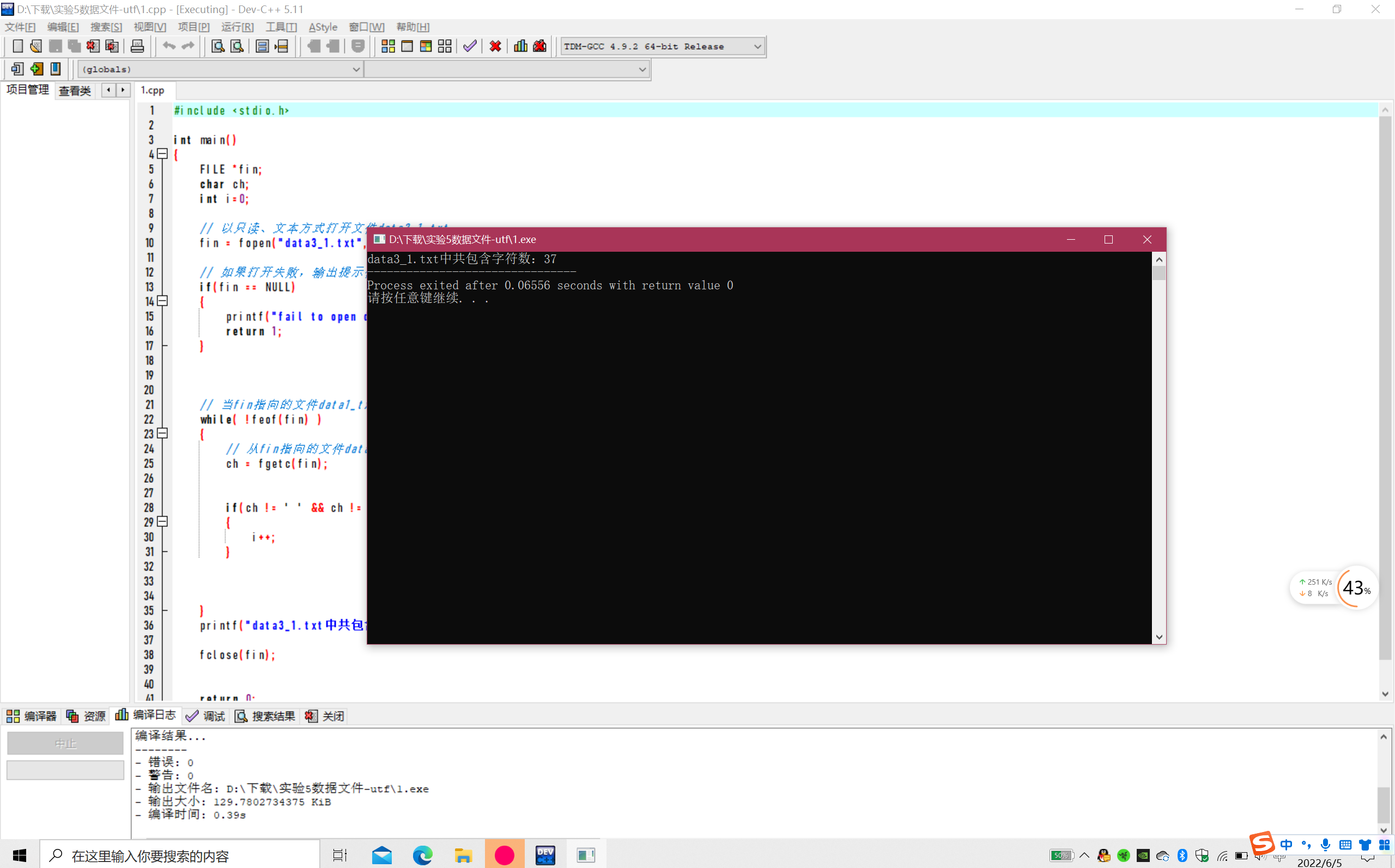Open the empty function list dropdown
Viewport: 1395px width, 868px height.
(642, 69)
